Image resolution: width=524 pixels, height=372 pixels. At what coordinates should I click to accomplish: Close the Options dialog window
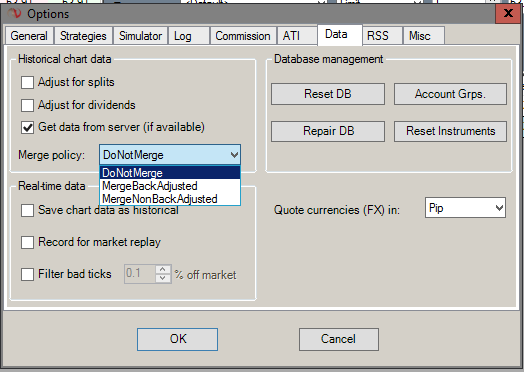(x=508, y=13)
